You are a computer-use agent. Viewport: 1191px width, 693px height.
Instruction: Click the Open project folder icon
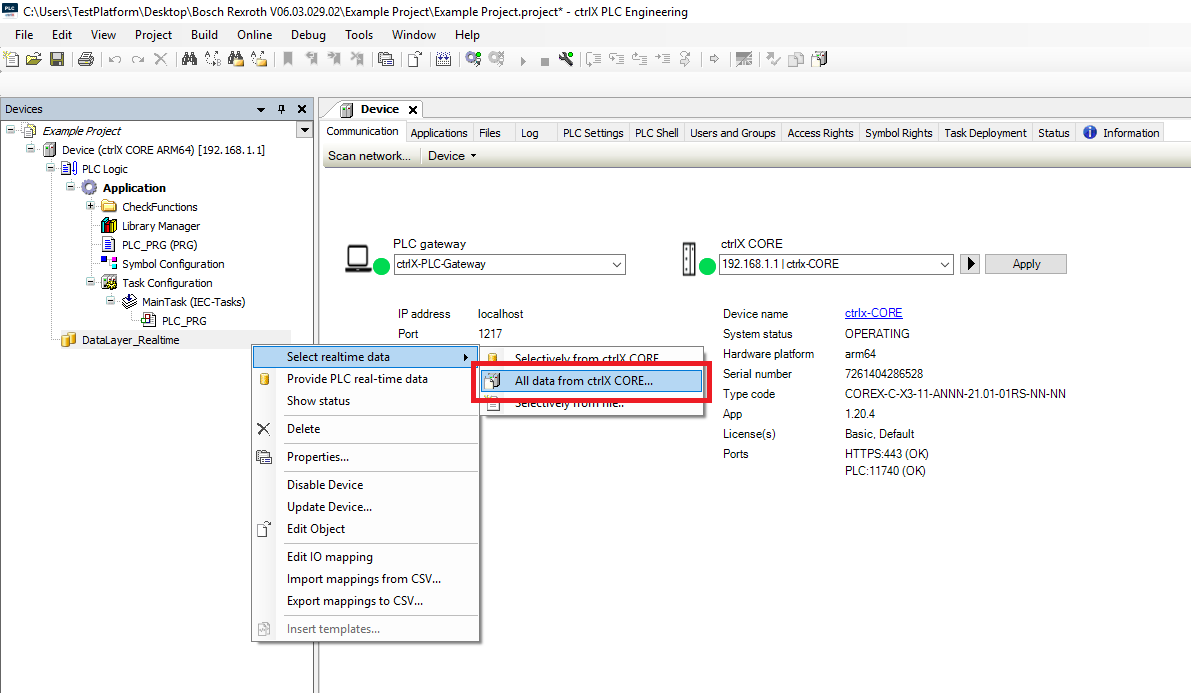[34, 60]
